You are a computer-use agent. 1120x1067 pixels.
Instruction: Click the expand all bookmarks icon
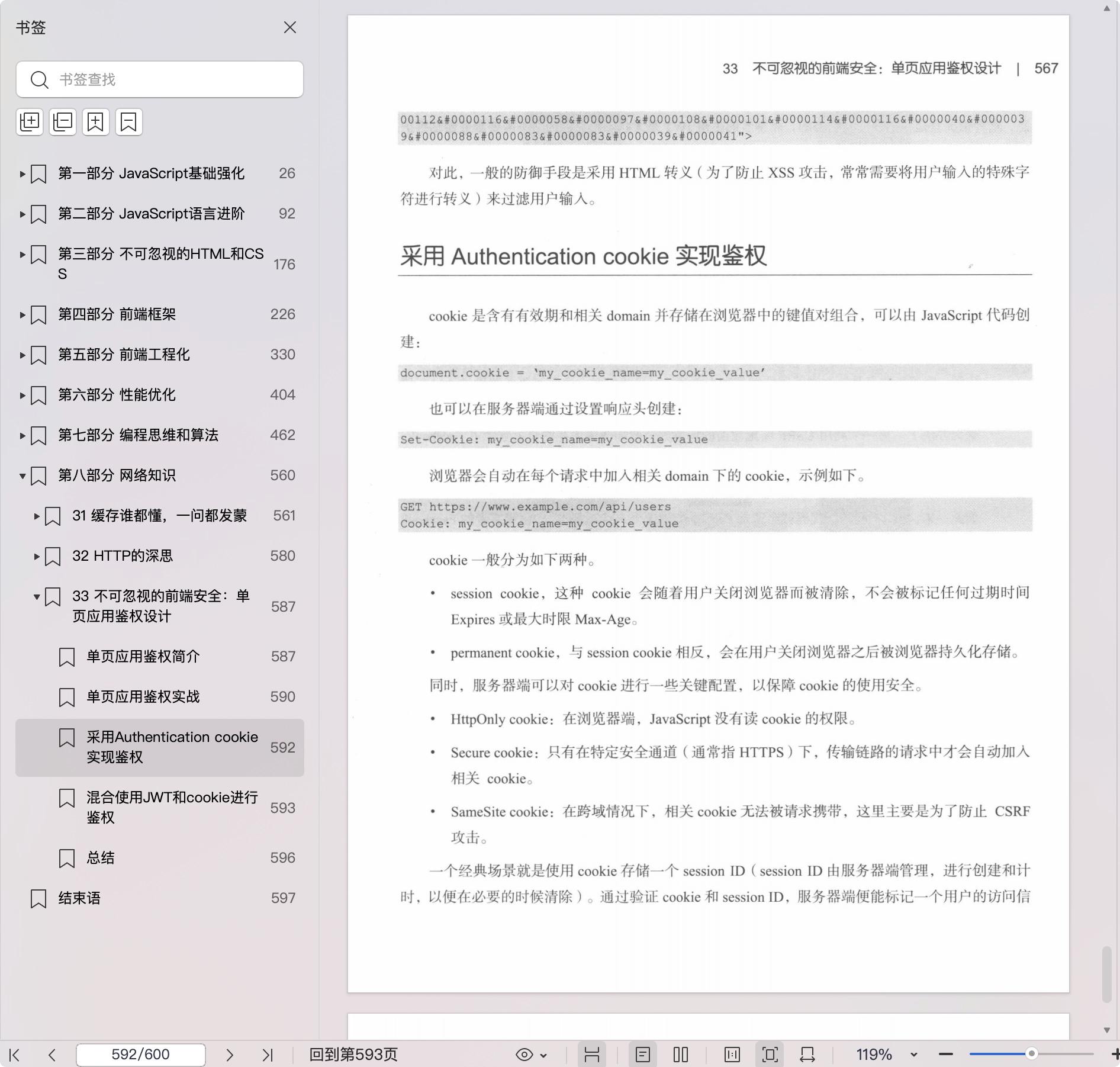tap(30, 122)
